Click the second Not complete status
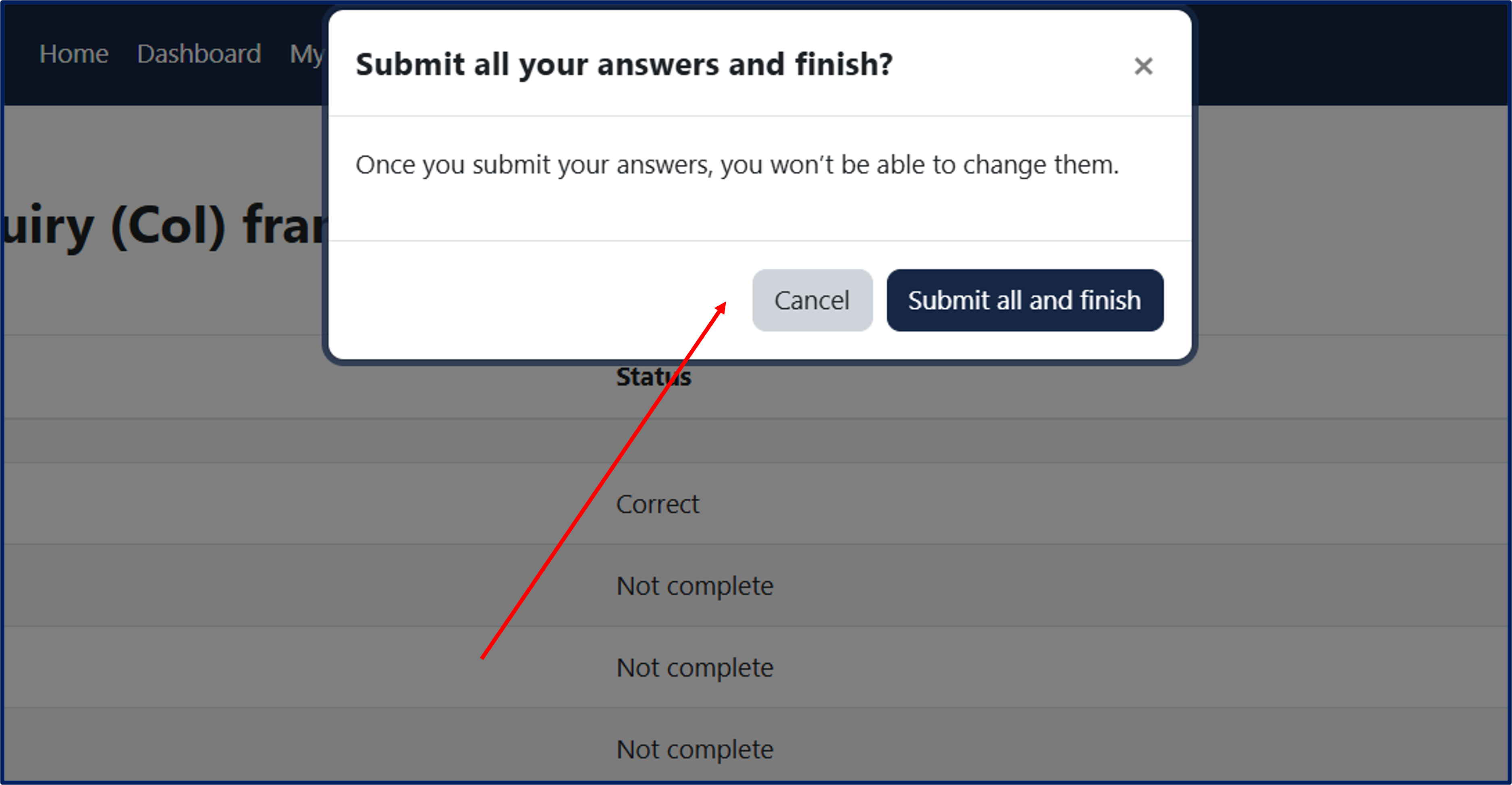The image size is (1512, 785). (x=694, y=668)
